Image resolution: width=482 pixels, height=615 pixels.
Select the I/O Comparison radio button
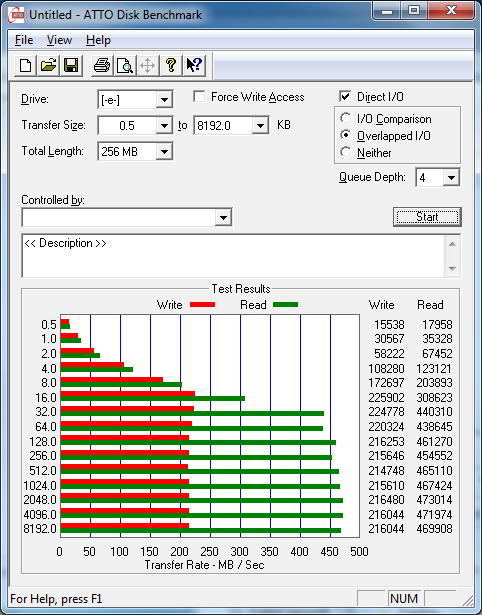(346, 118)
